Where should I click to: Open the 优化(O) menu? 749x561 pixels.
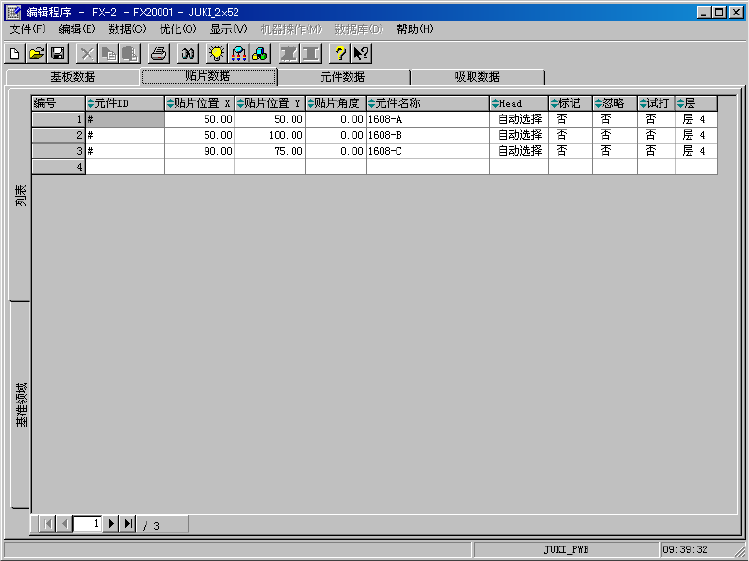coord(178,29)
